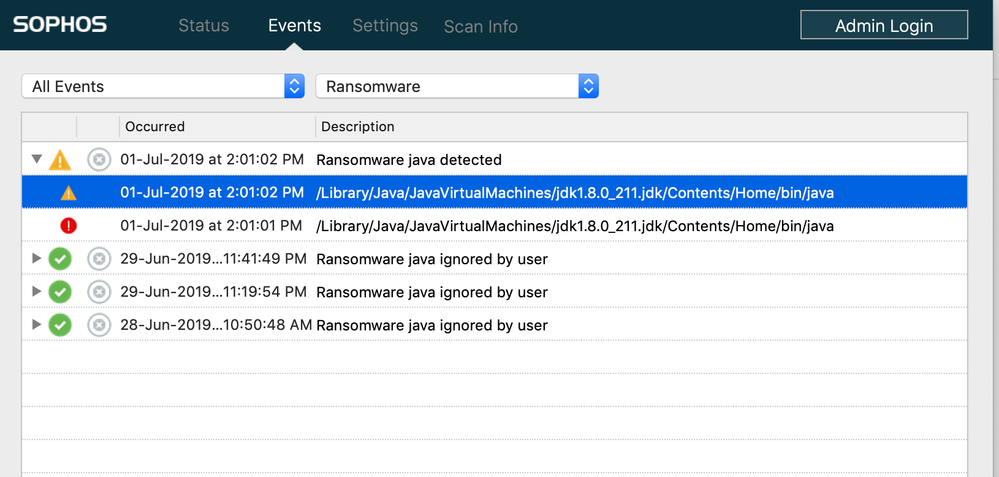Image resolution: width=999 pixels, height=477 pixels.
Task: Click the Admin Login button
Action: (x=884, y=25)
